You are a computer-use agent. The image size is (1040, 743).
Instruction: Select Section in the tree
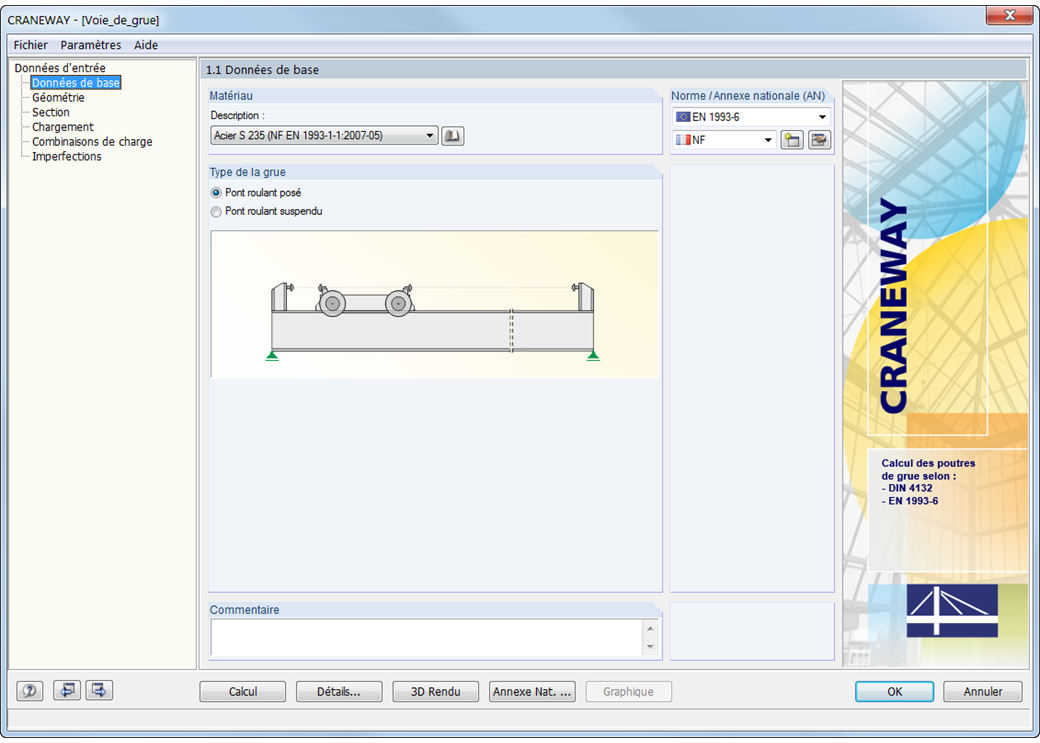(x=51, y=112)
